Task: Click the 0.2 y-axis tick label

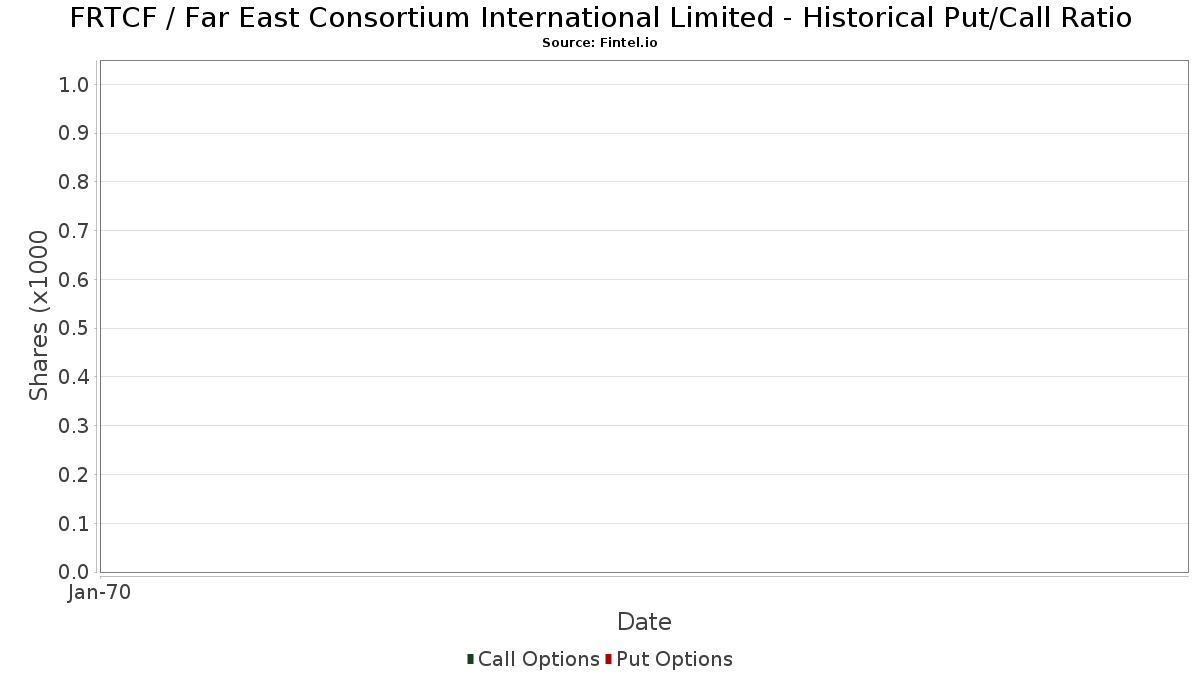Action: (74, 475)
